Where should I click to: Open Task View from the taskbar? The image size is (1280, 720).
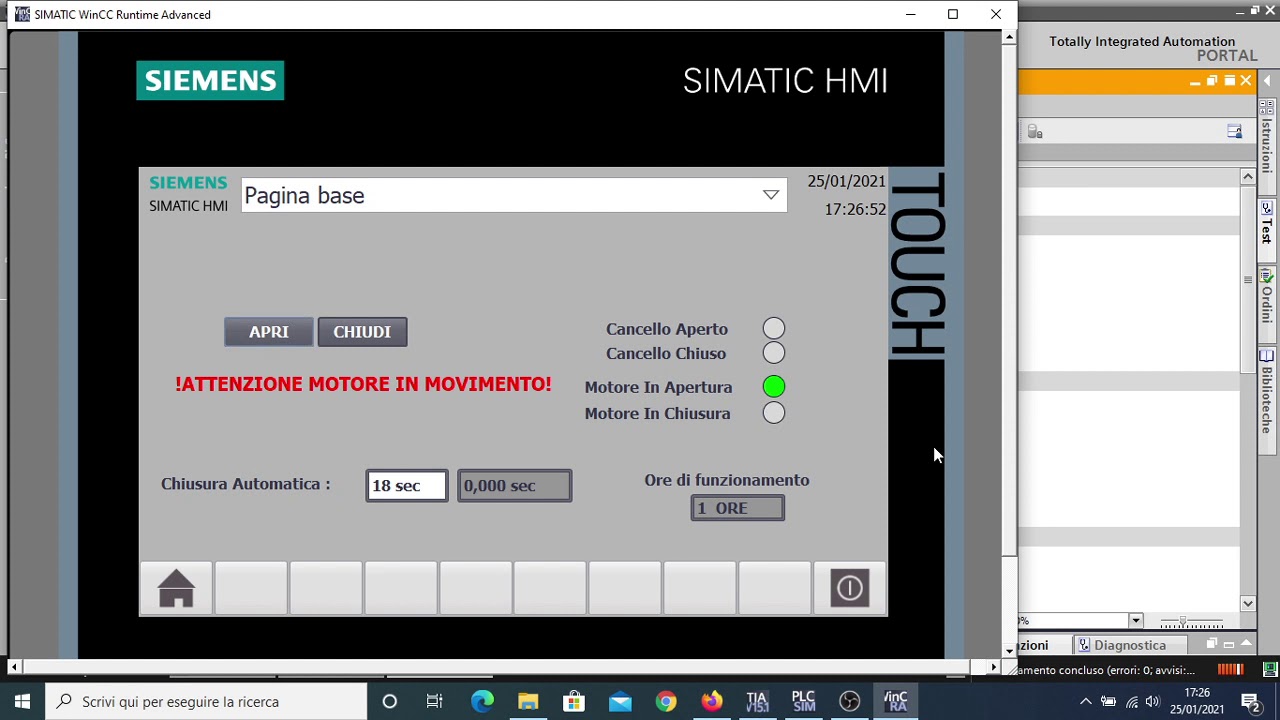point(435,702)
